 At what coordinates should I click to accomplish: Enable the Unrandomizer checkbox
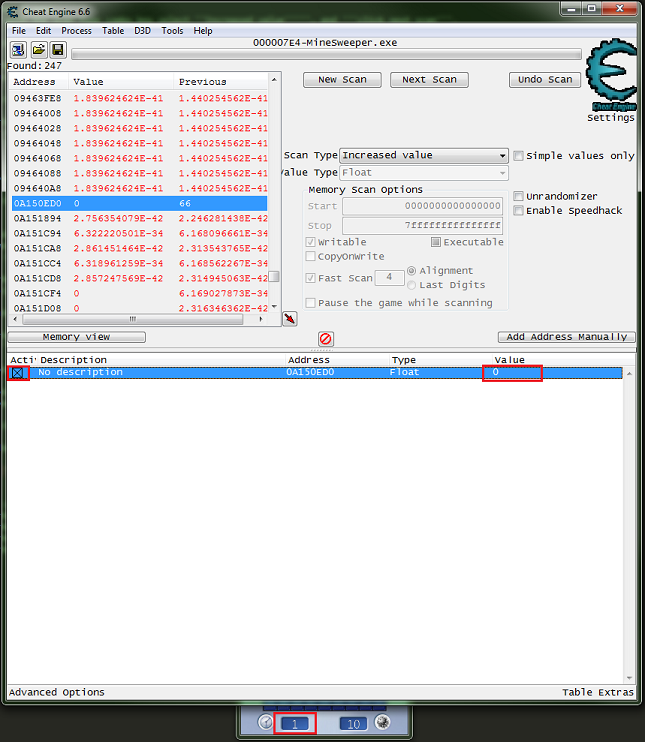518,196
